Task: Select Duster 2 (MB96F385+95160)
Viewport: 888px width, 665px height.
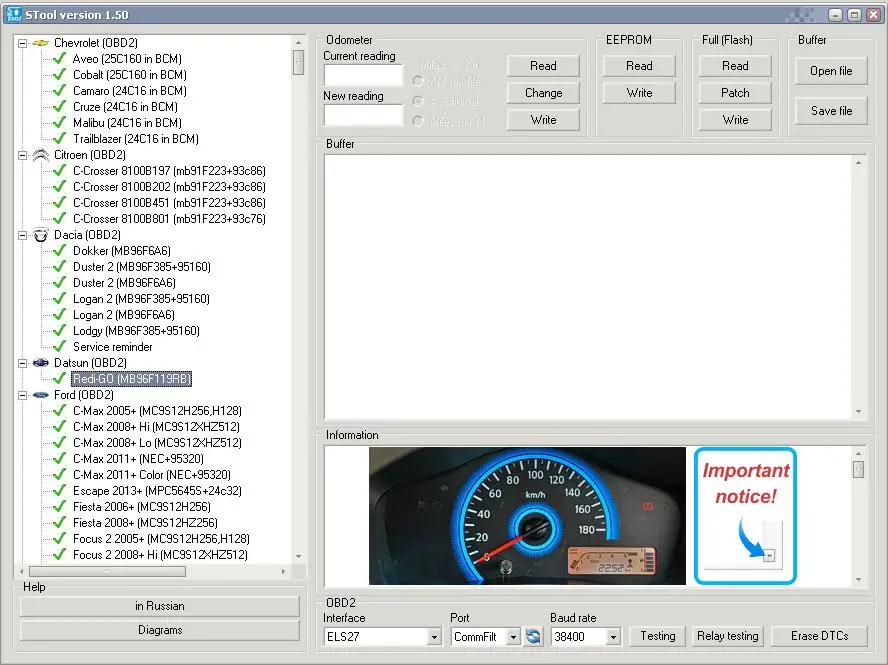Action: click(142, 267)
